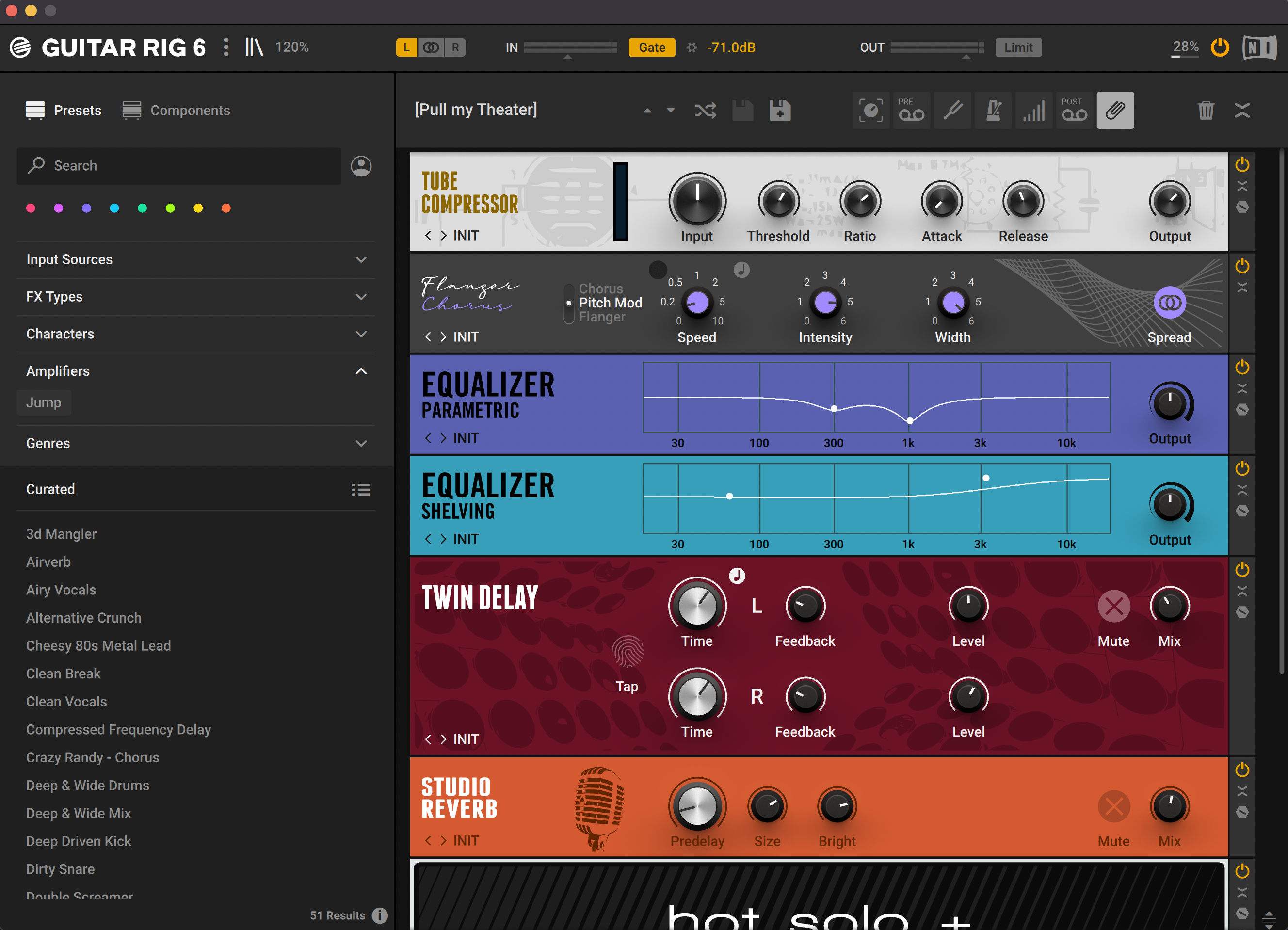Image resolution: width=1288 pixels, height=930 pixels.
Task: Load the Airy Vocals preset
Action: click(x=61, y=590)
